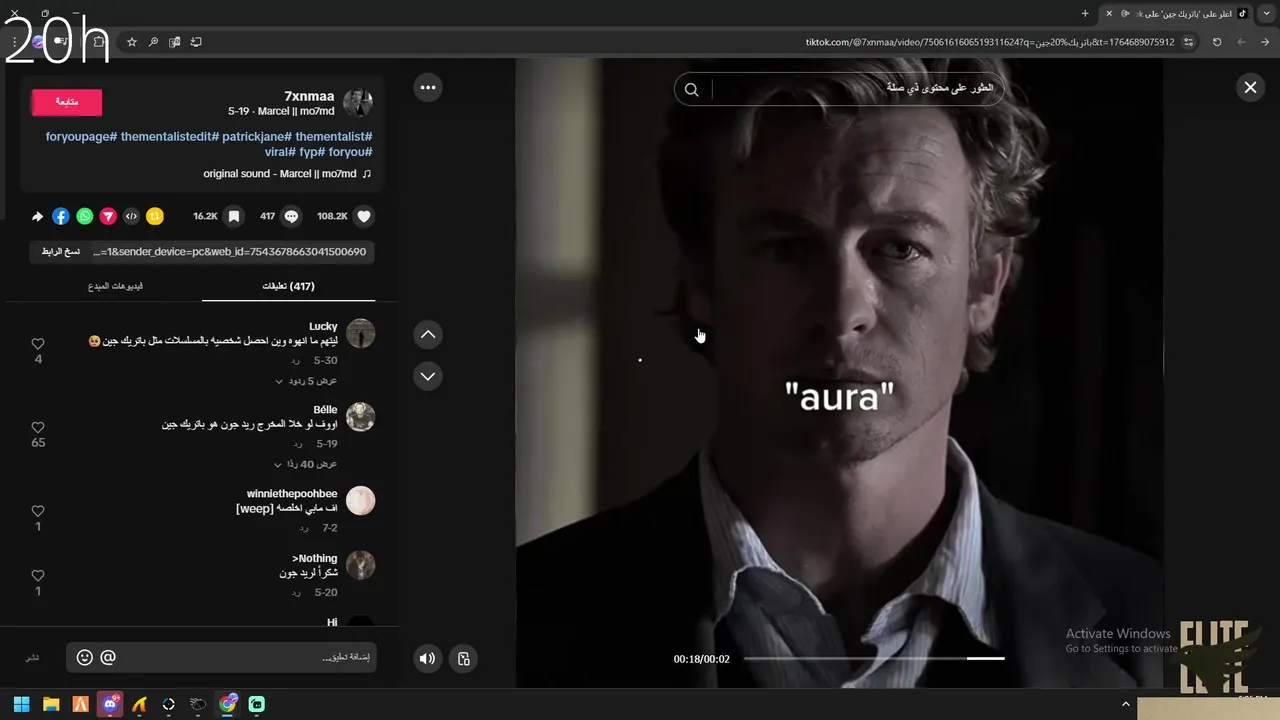Open install/cast icon in address bar
This screenshot has height=720, width=1280.
tap(196, 42)
